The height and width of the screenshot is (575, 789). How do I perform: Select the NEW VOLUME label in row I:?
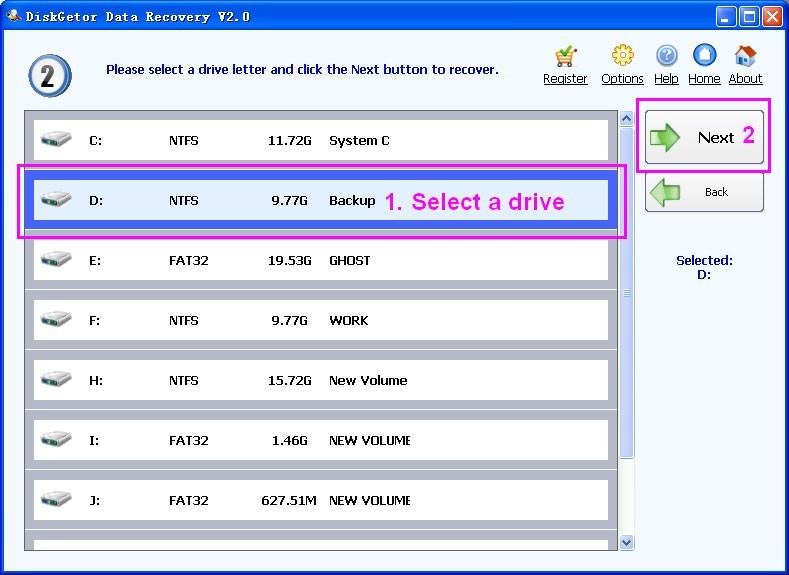click(x=370, y=441)
